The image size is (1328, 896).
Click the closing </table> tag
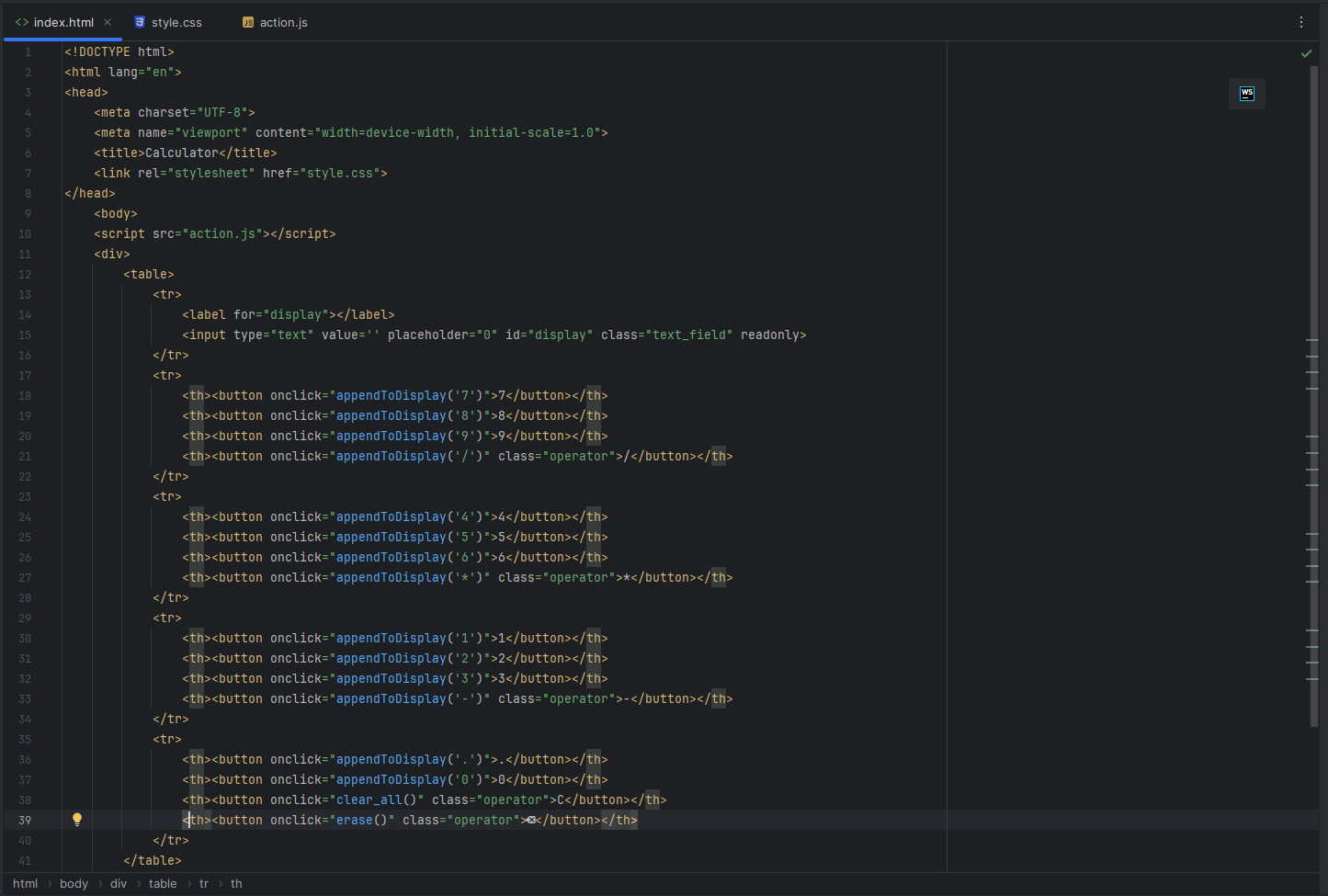point(153,861)
